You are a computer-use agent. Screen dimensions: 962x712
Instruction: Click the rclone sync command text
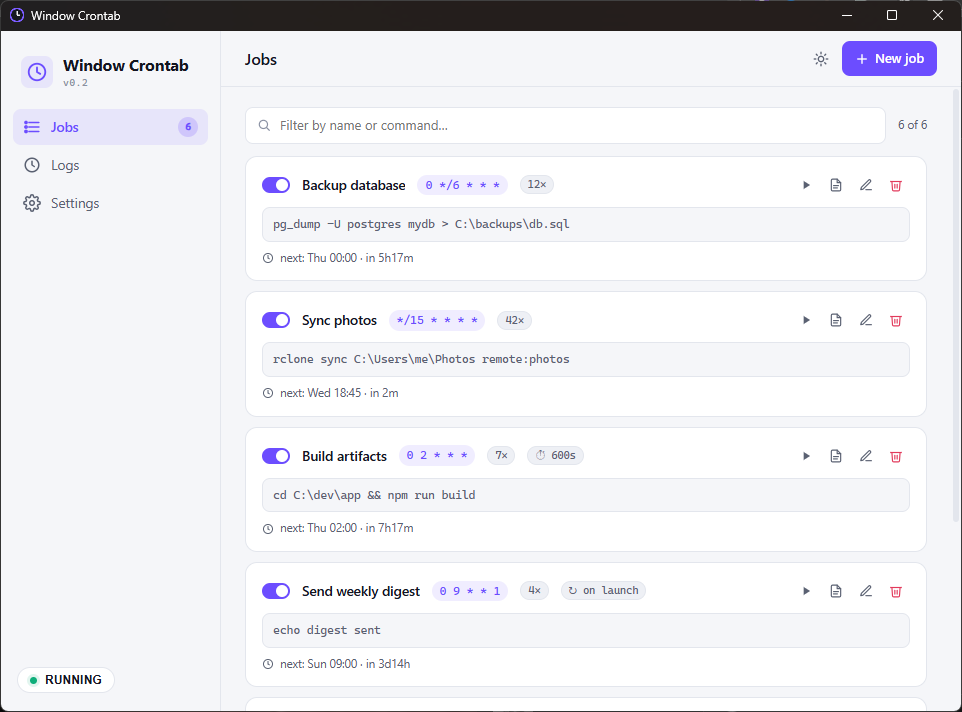pos(421,359)
